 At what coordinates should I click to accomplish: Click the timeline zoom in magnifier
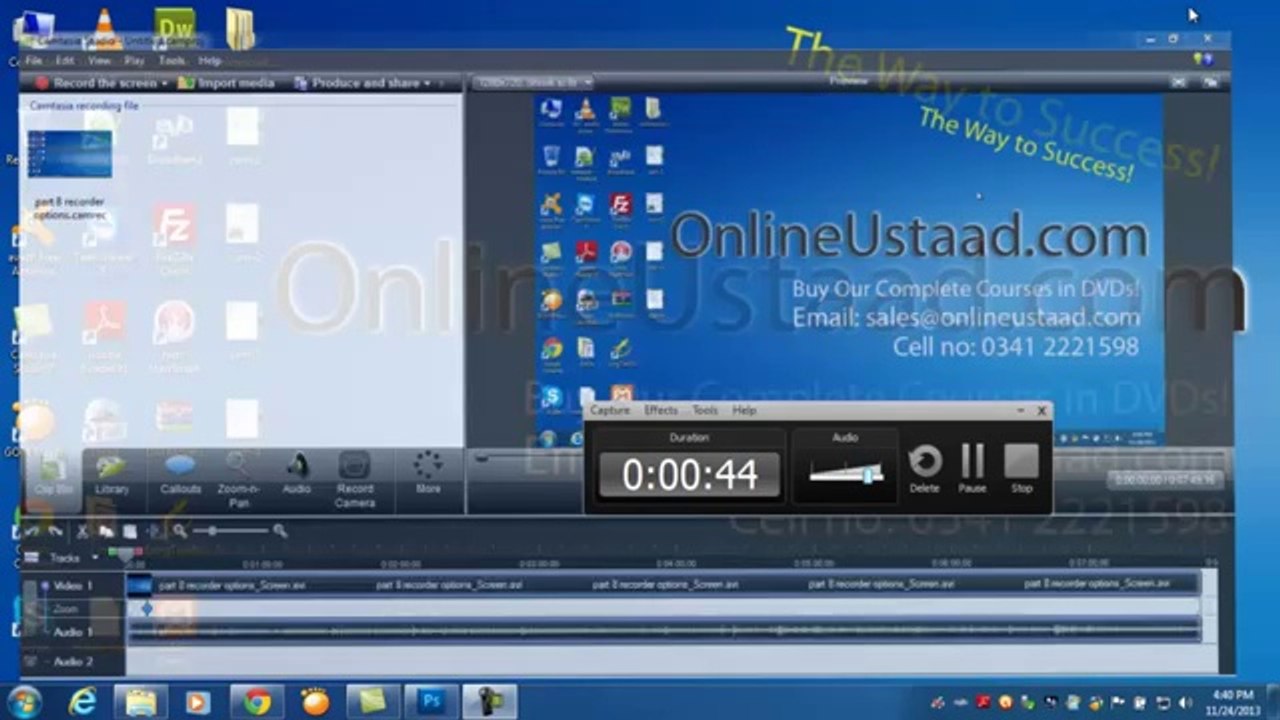pos(280,532)
